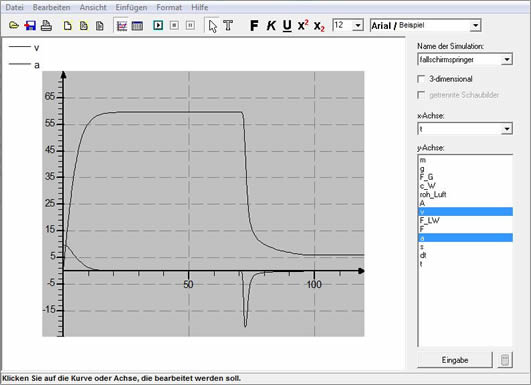The height and width of the screenshot is (385, 531).
Task: Open the Einfügen menu
Action: (131, 7)
